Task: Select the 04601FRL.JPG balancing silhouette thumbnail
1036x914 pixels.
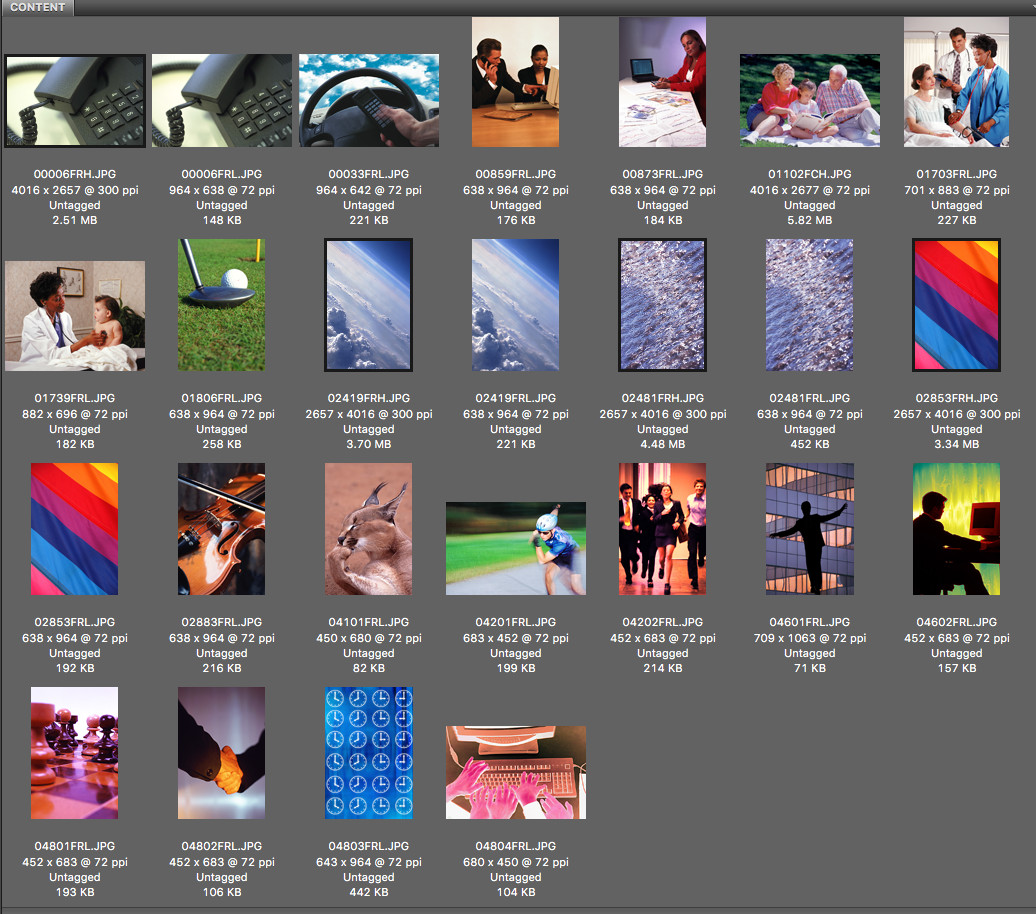Action: pyautogui.click(x=809, y=529)
